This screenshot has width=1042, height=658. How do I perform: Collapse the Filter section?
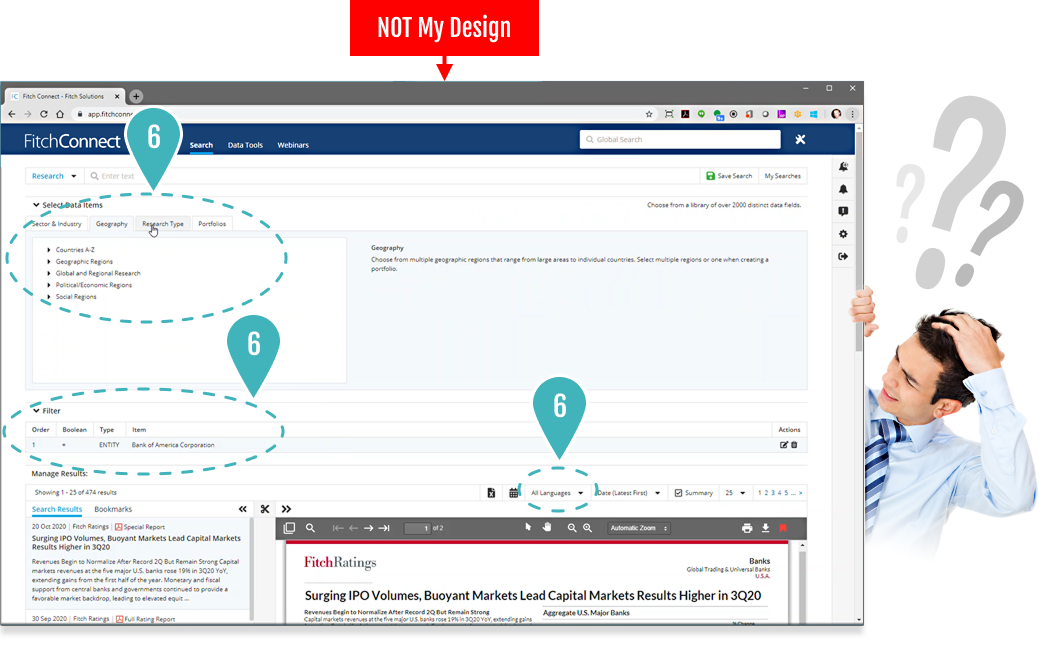tap(36, 411)
